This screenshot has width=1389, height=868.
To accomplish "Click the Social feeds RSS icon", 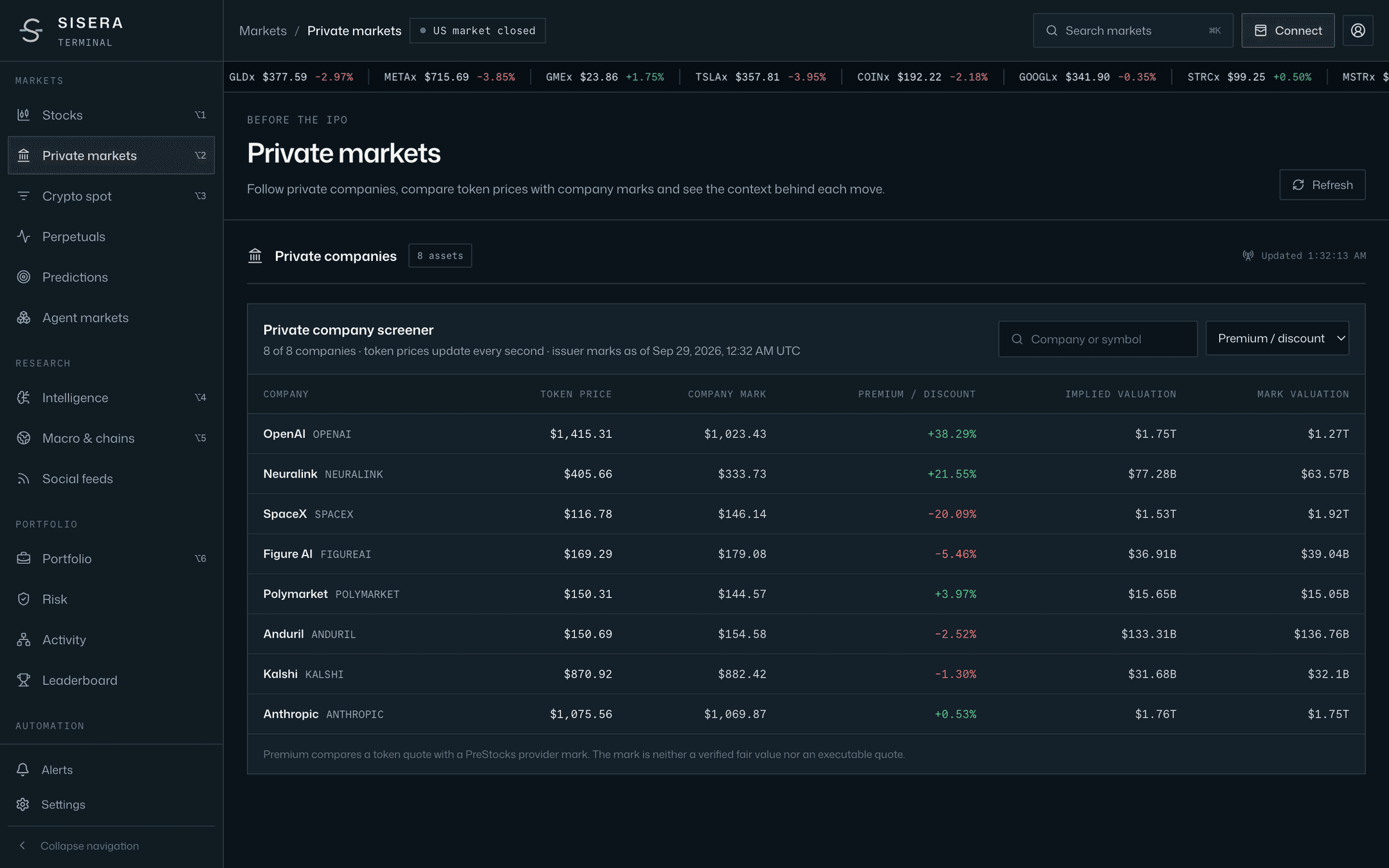I will point(24,479).
